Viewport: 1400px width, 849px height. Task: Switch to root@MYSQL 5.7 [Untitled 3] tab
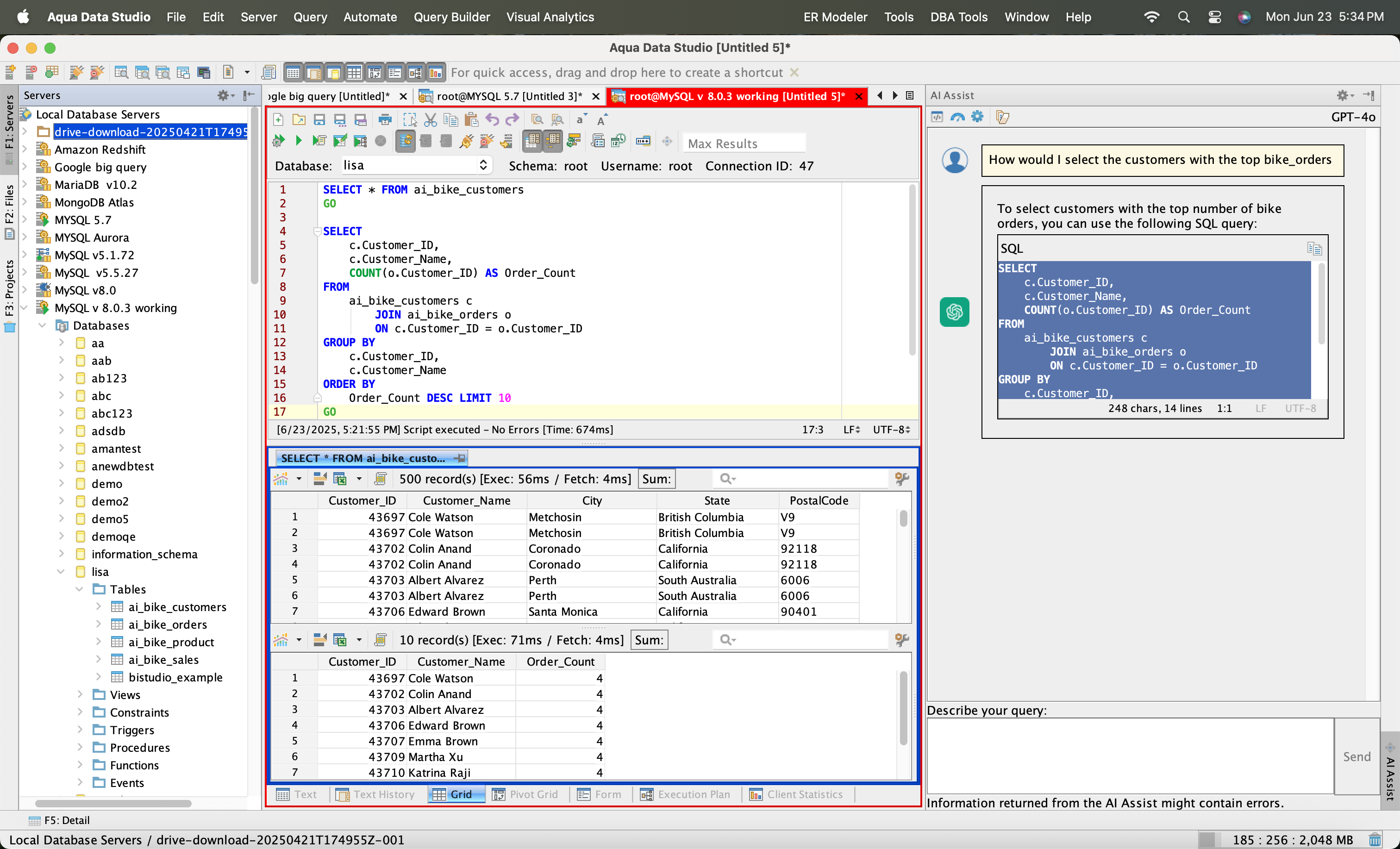coord(509,96)
